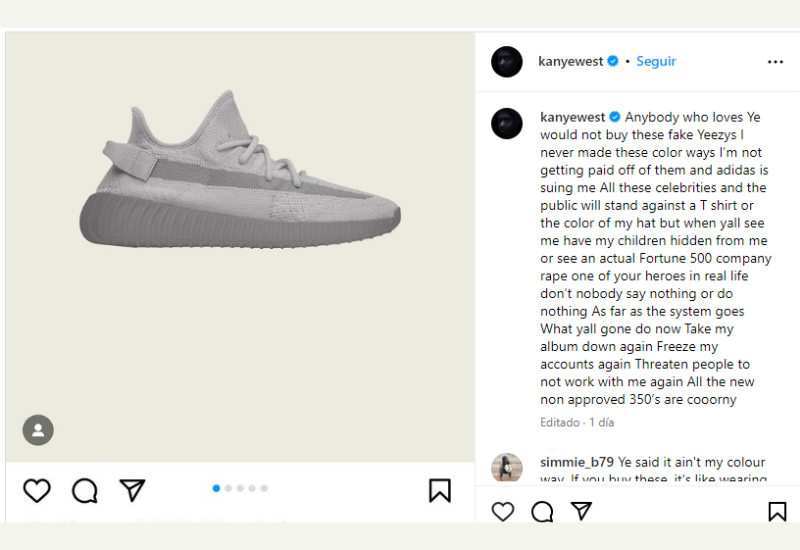This screenshot has width=800, height=550.
Task: Click the bookmark icon in right panel
Action: pyautogui.click(x=777, y=511)
